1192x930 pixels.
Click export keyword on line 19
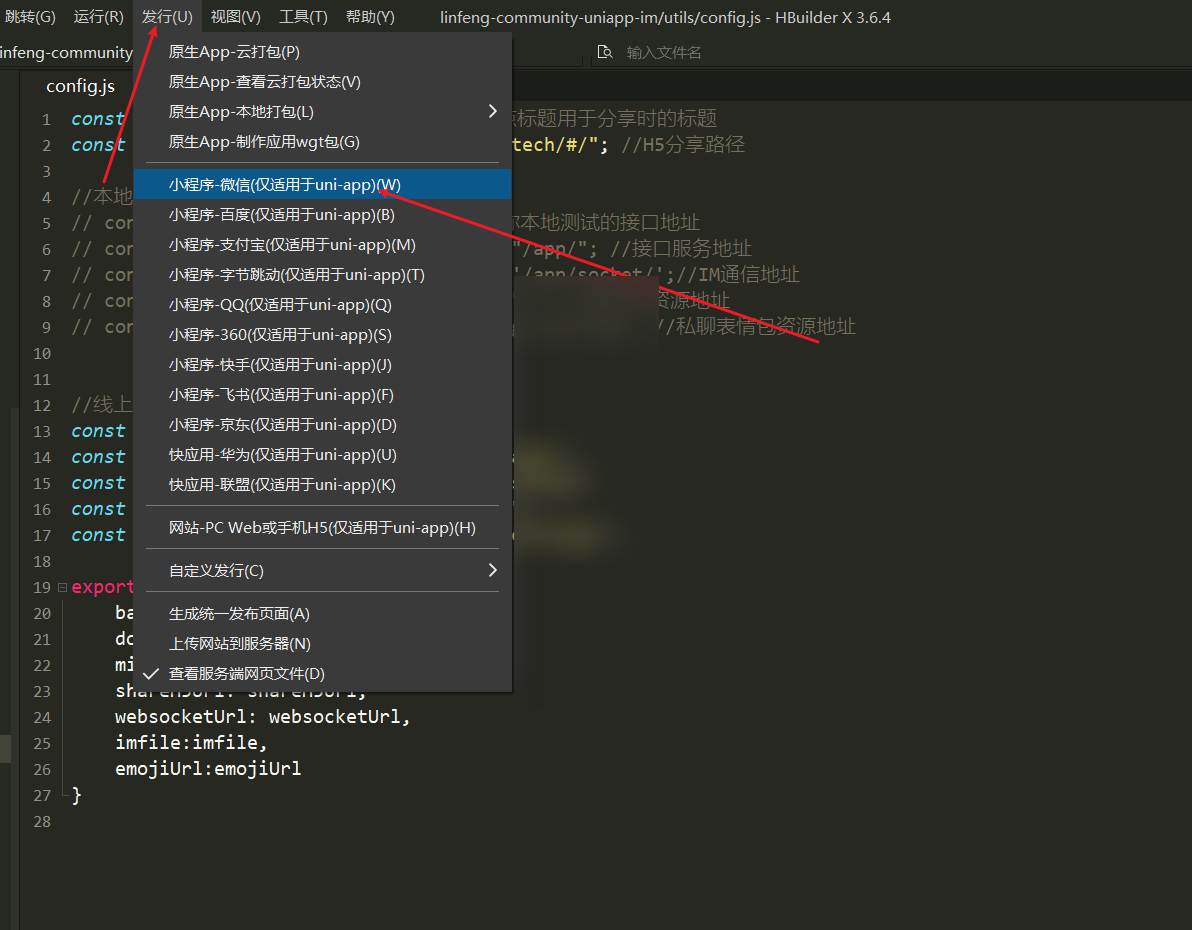102,587
